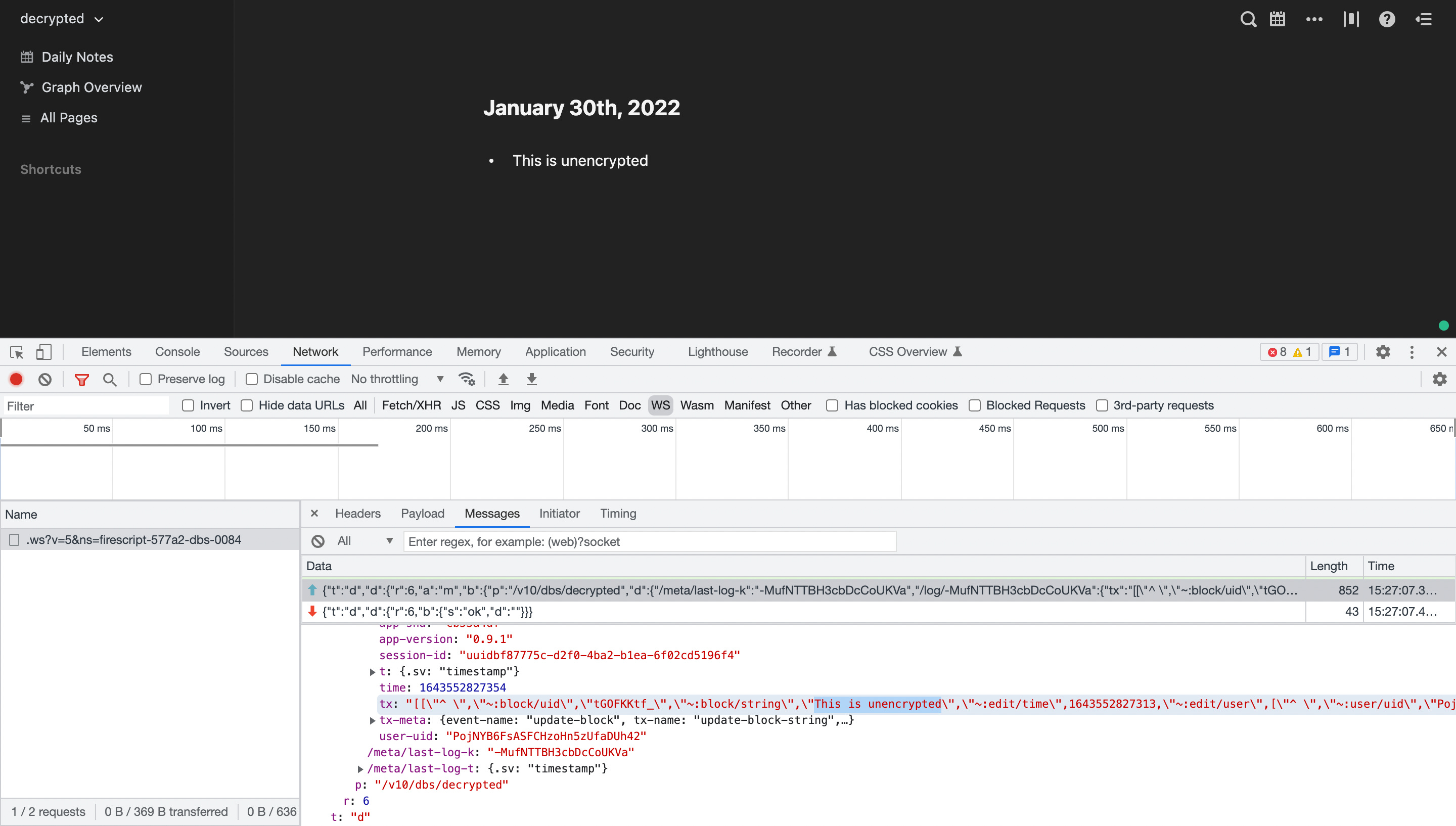This screenshot has width=1456, height=826.
Task: Open the decrypted graph dropdown
Action: coord(62,19)
